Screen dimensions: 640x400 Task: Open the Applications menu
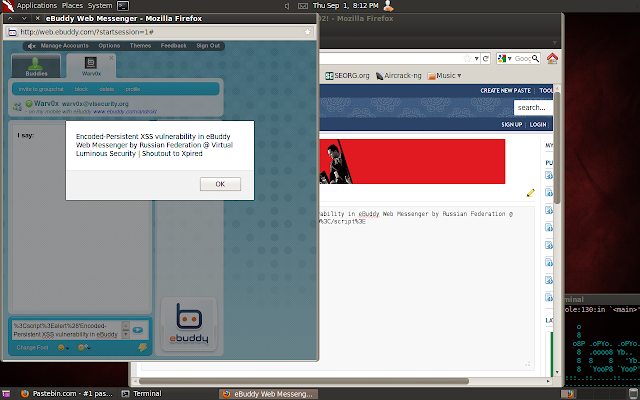coord(37,6)
